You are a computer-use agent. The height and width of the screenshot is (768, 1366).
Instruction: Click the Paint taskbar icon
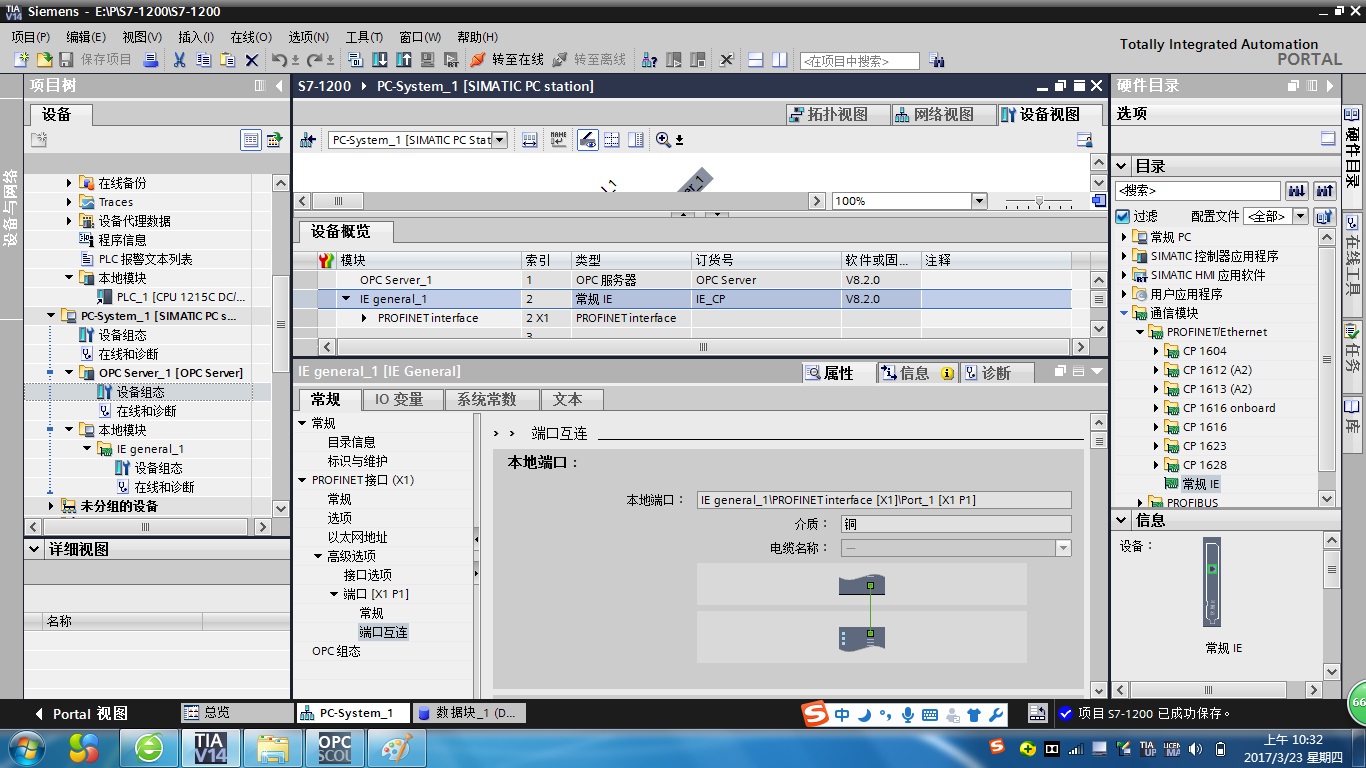point(397,748)
